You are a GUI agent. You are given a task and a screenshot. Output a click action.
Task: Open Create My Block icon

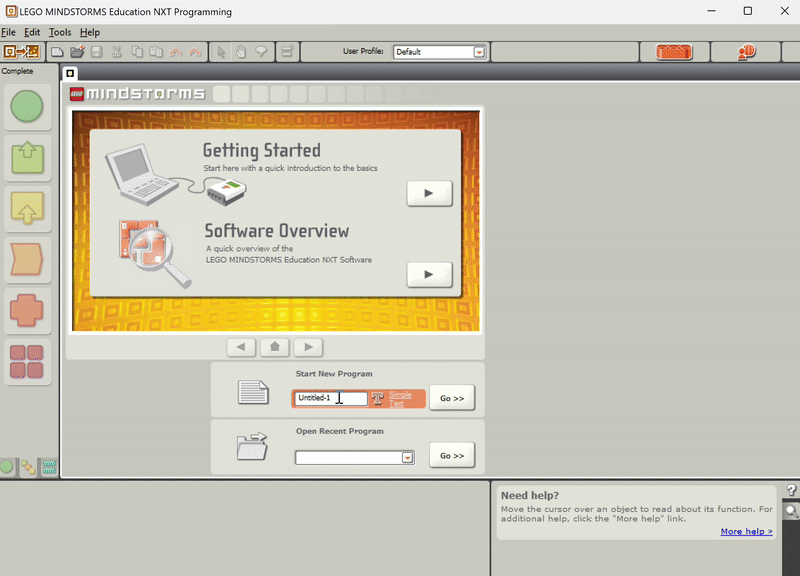[x=287, y=52]
